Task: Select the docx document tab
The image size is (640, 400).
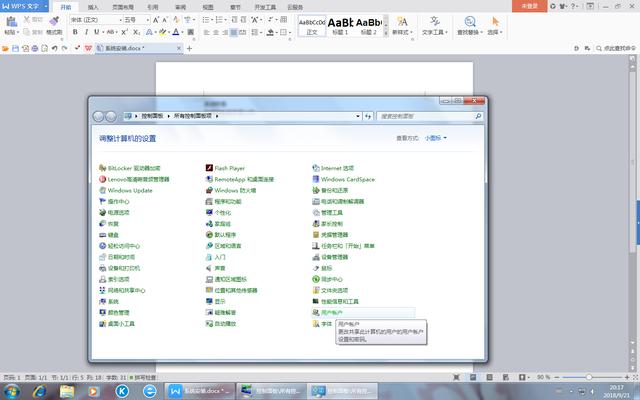Action: click(139, 48)
